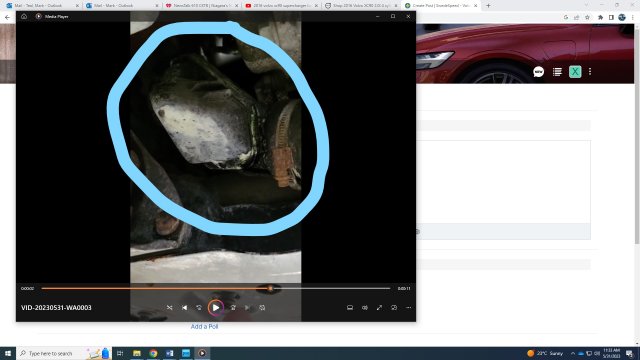Switch to the second Mail Outlook tab
This screenshot has width=640, height=360.
121,6
